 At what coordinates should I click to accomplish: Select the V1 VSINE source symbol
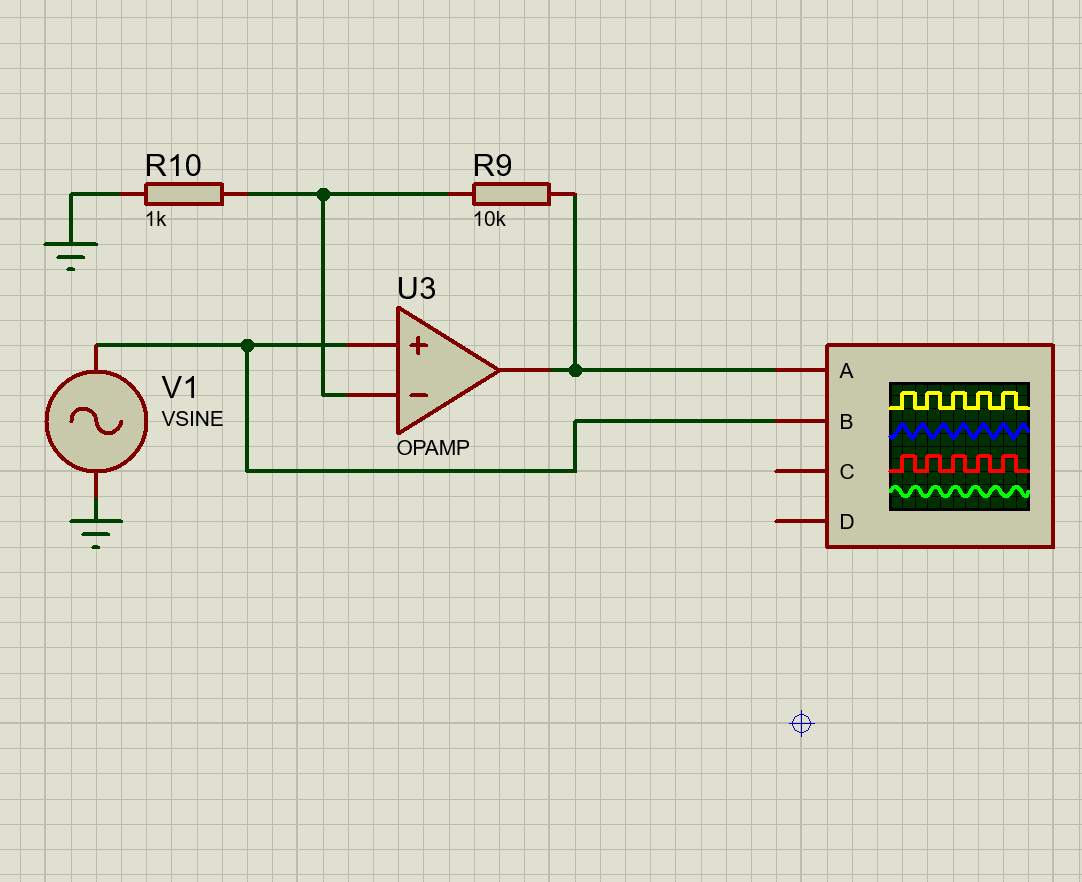(x=95, y=422)
